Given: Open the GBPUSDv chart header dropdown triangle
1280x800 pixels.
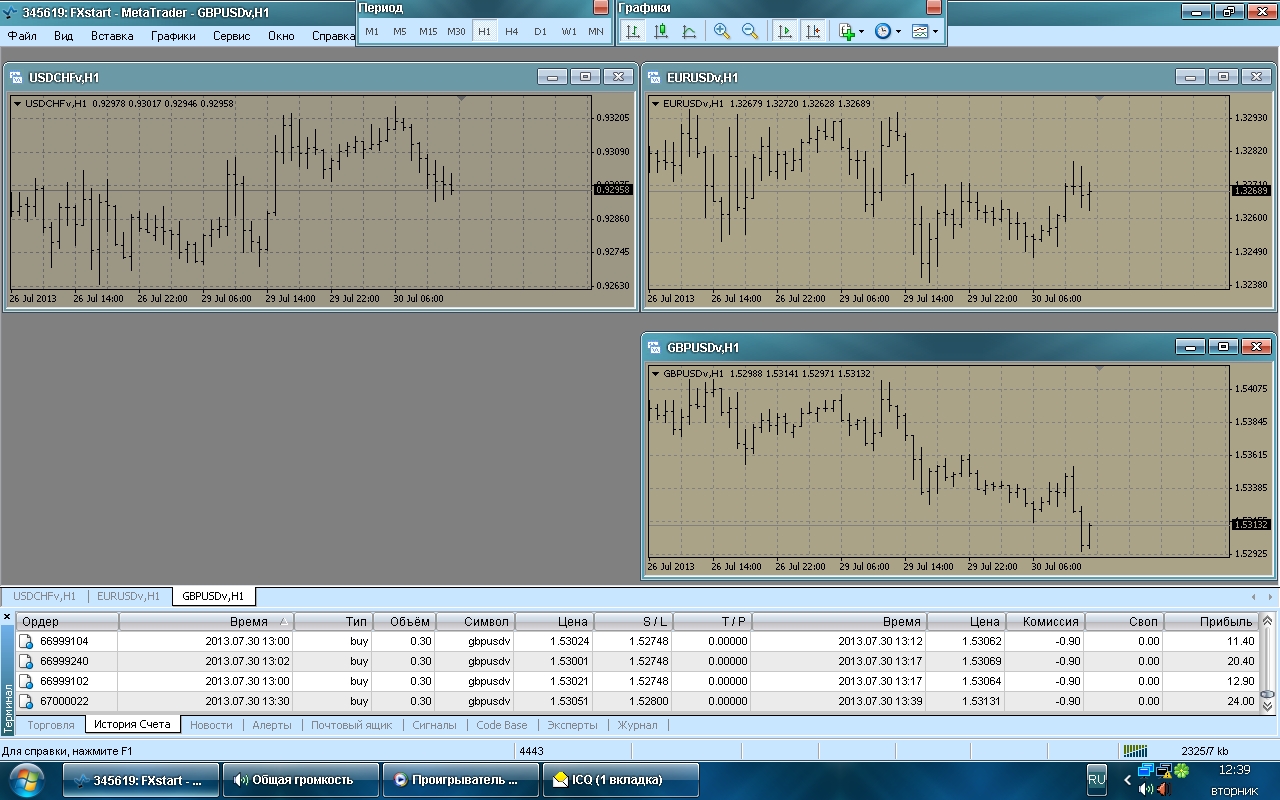Looking at the screenshot, I should coord(656,373).
